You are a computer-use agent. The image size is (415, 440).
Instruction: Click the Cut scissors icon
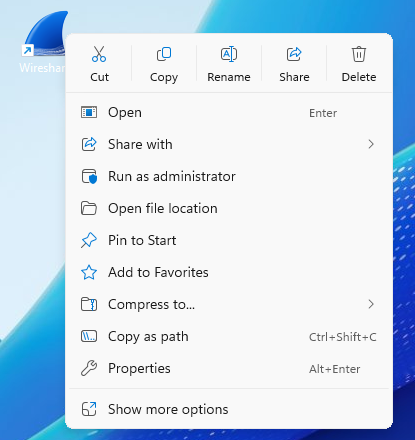tap(99, 54)
